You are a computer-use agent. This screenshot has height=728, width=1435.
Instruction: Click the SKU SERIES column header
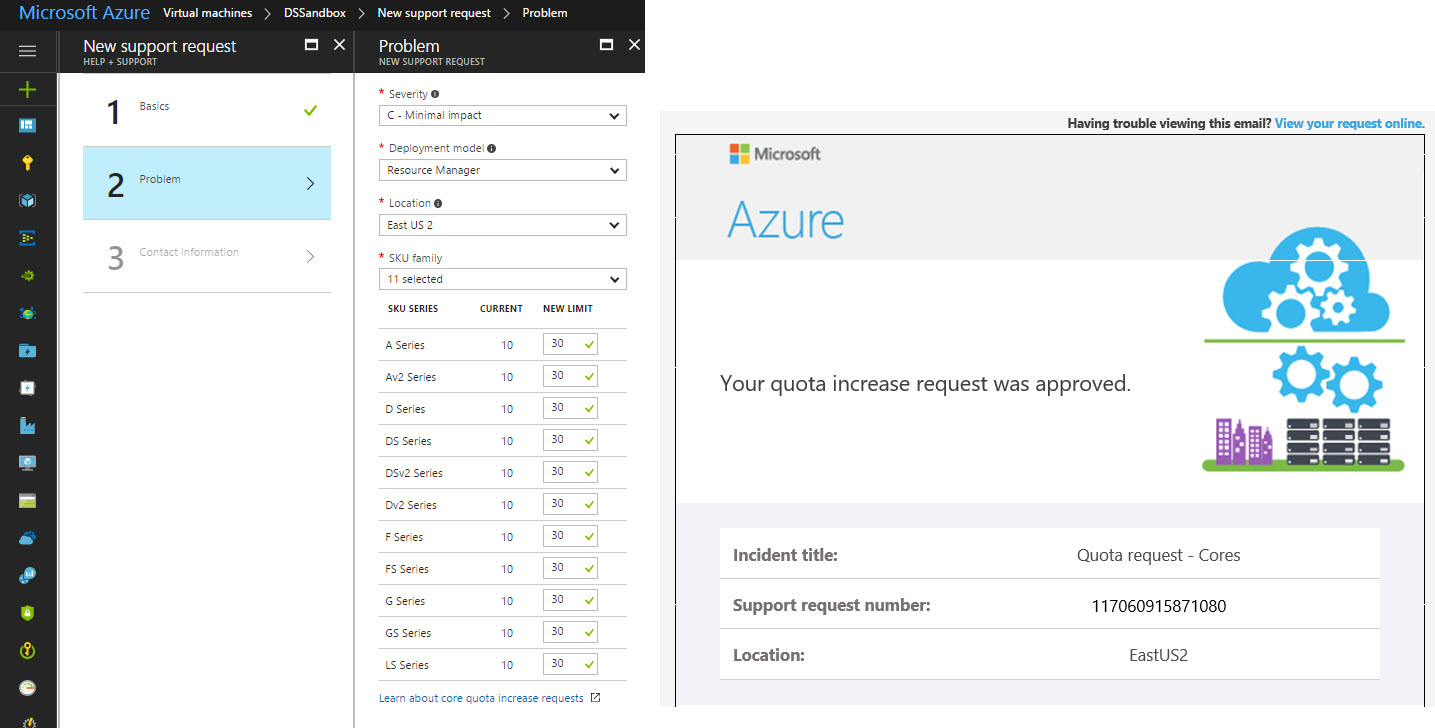pos(413,309)
